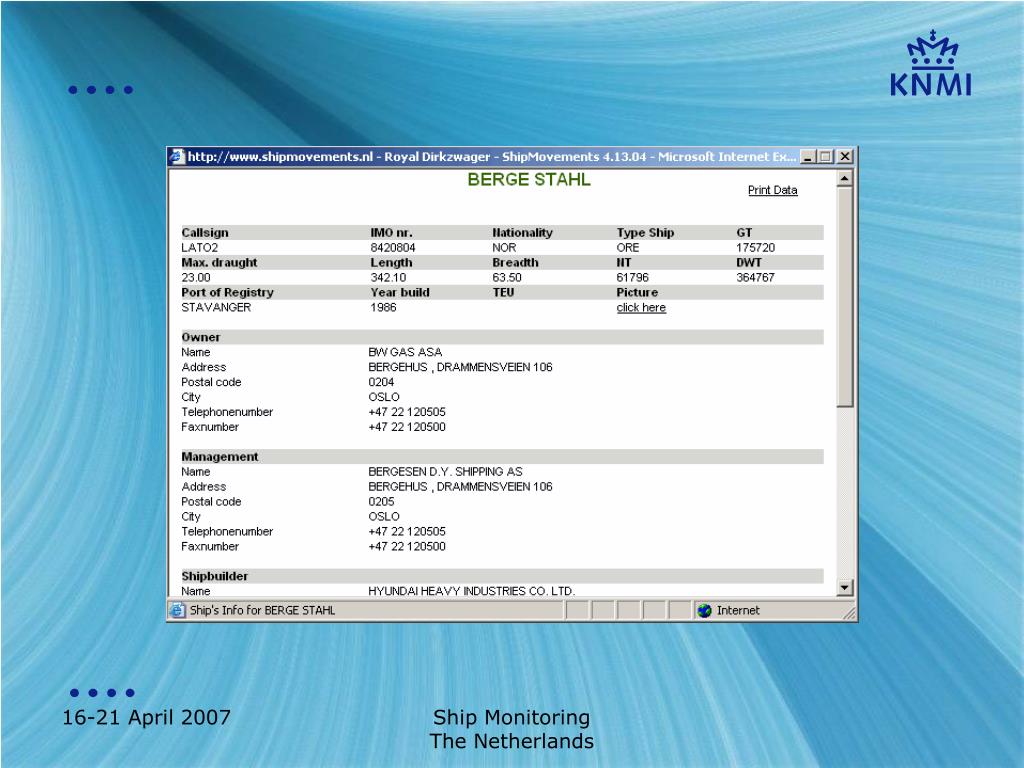The image size is (1024, 768).
Task: Click the TEU column header
Action: pyautogui.click(x=503, y=293)
